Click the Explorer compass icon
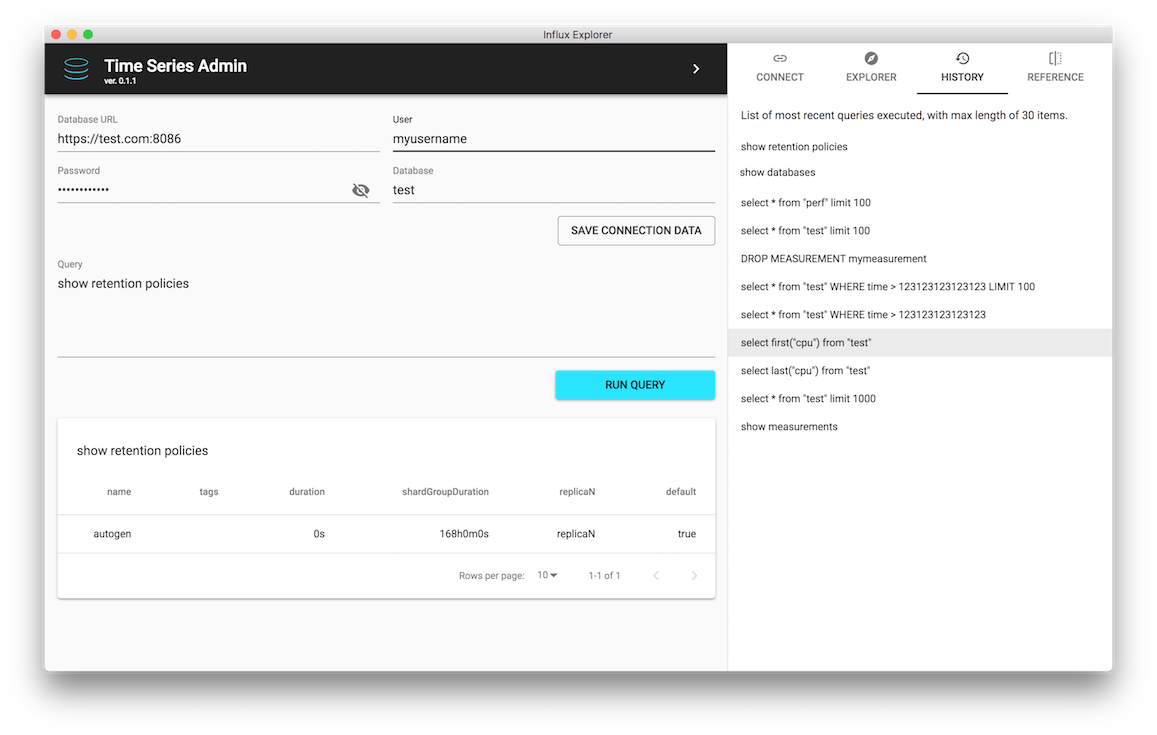The width and height of the screenshot is (1157, 735). coord(871,58)
